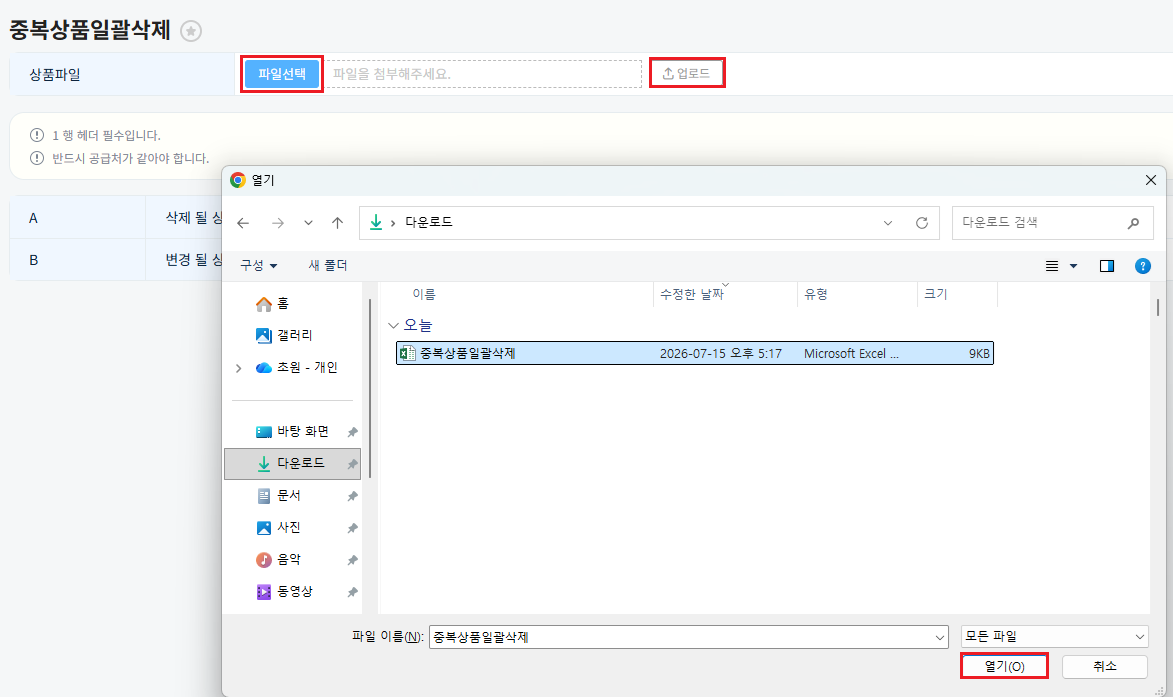The height and width of the screenshot is (697, 1173).
Task: Click the 파일 이름 text field
Action: (681, 637)
